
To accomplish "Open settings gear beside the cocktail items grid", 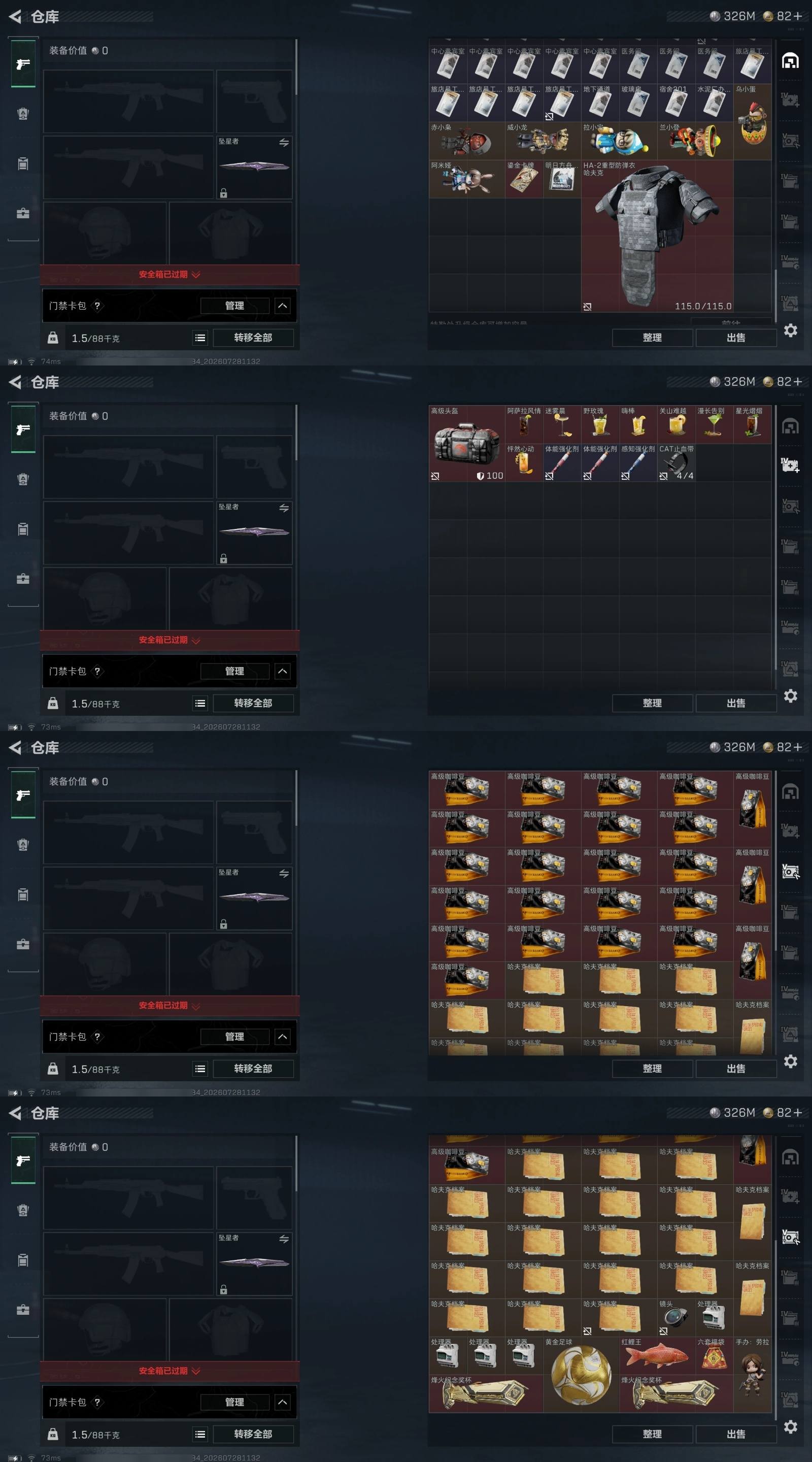I will (x=791, y=696).
